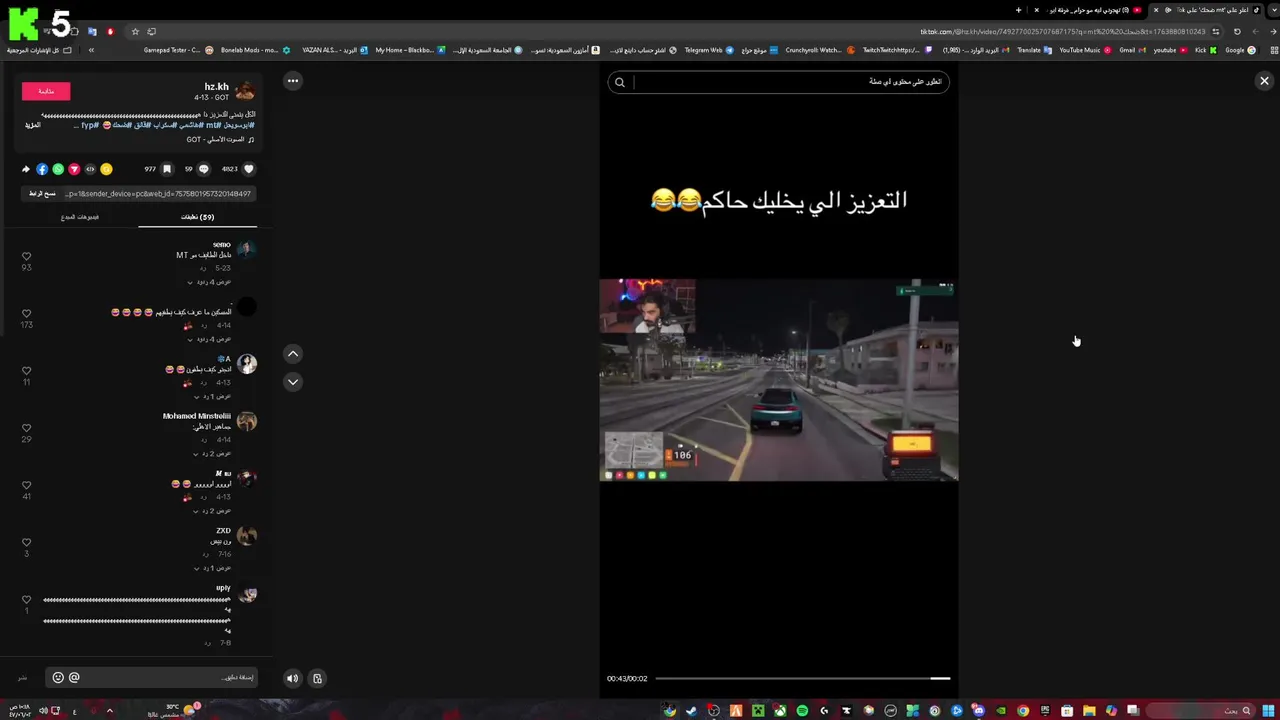Image resolution: width=1280 pixels, height=720 pixels.
Task: Open Crunchyroll bookmark
Action: pos(820,50)
